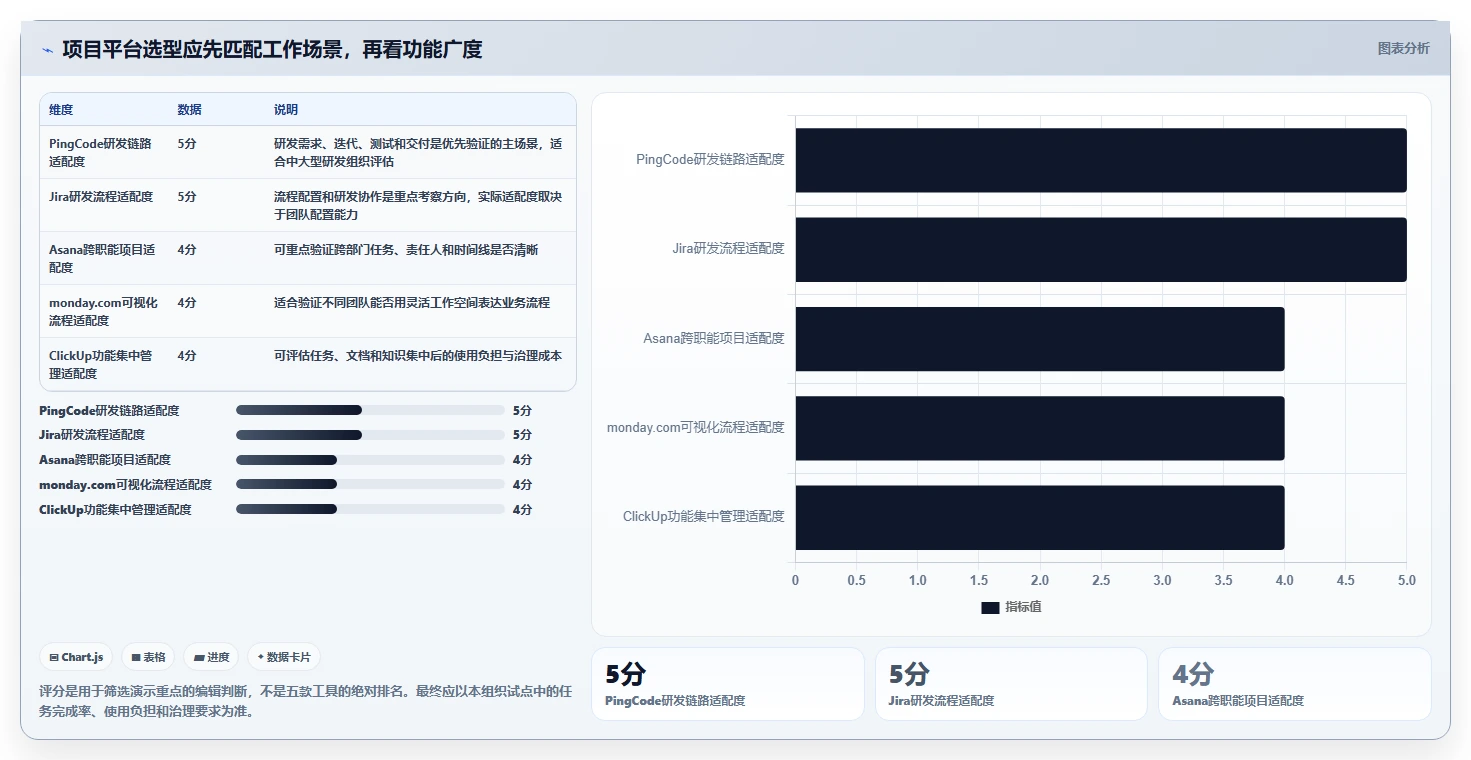Select Asana跨职能项目适配度 cell in the table

point(102,258)
